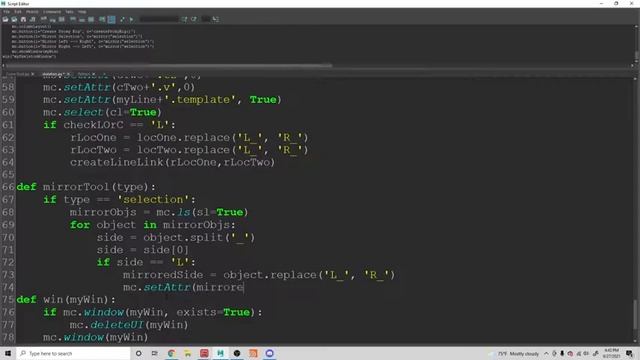Open the Edit menu
The image size is (640, 360).
tap(18, 12)
